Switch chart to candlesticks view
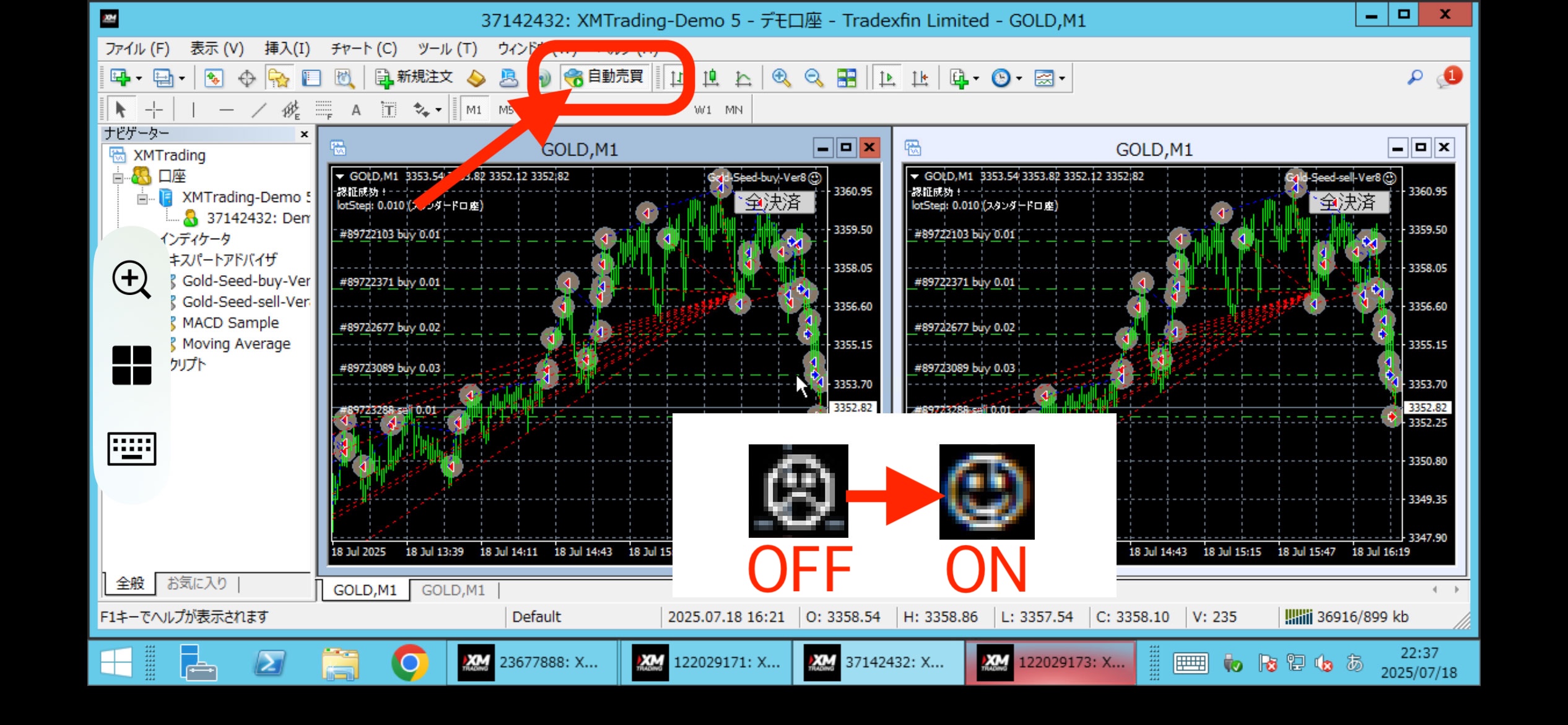 710,78
